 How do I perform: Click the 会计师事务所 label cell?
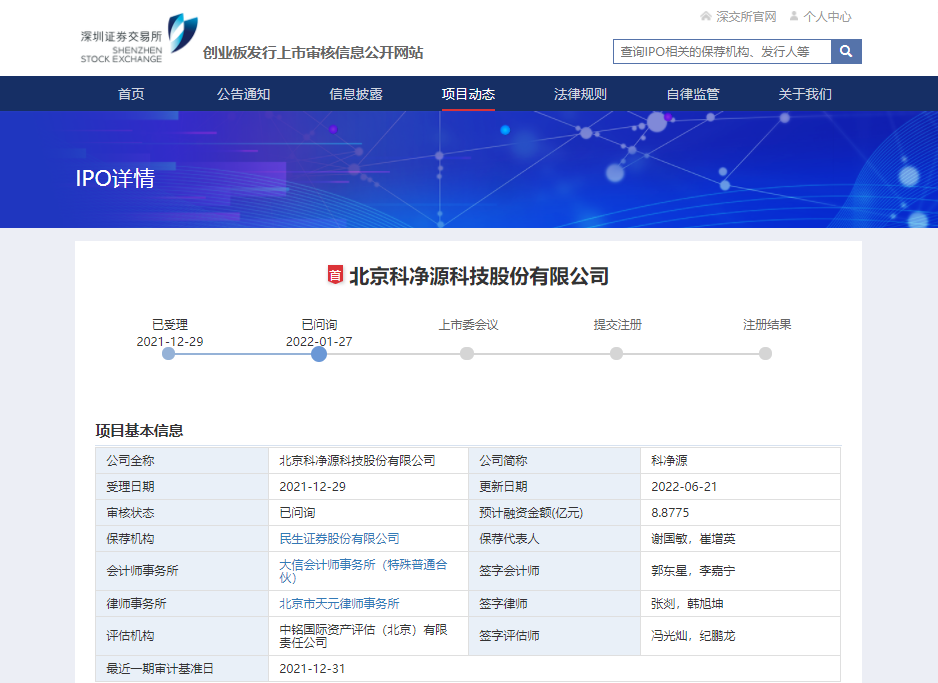point(182,571)
